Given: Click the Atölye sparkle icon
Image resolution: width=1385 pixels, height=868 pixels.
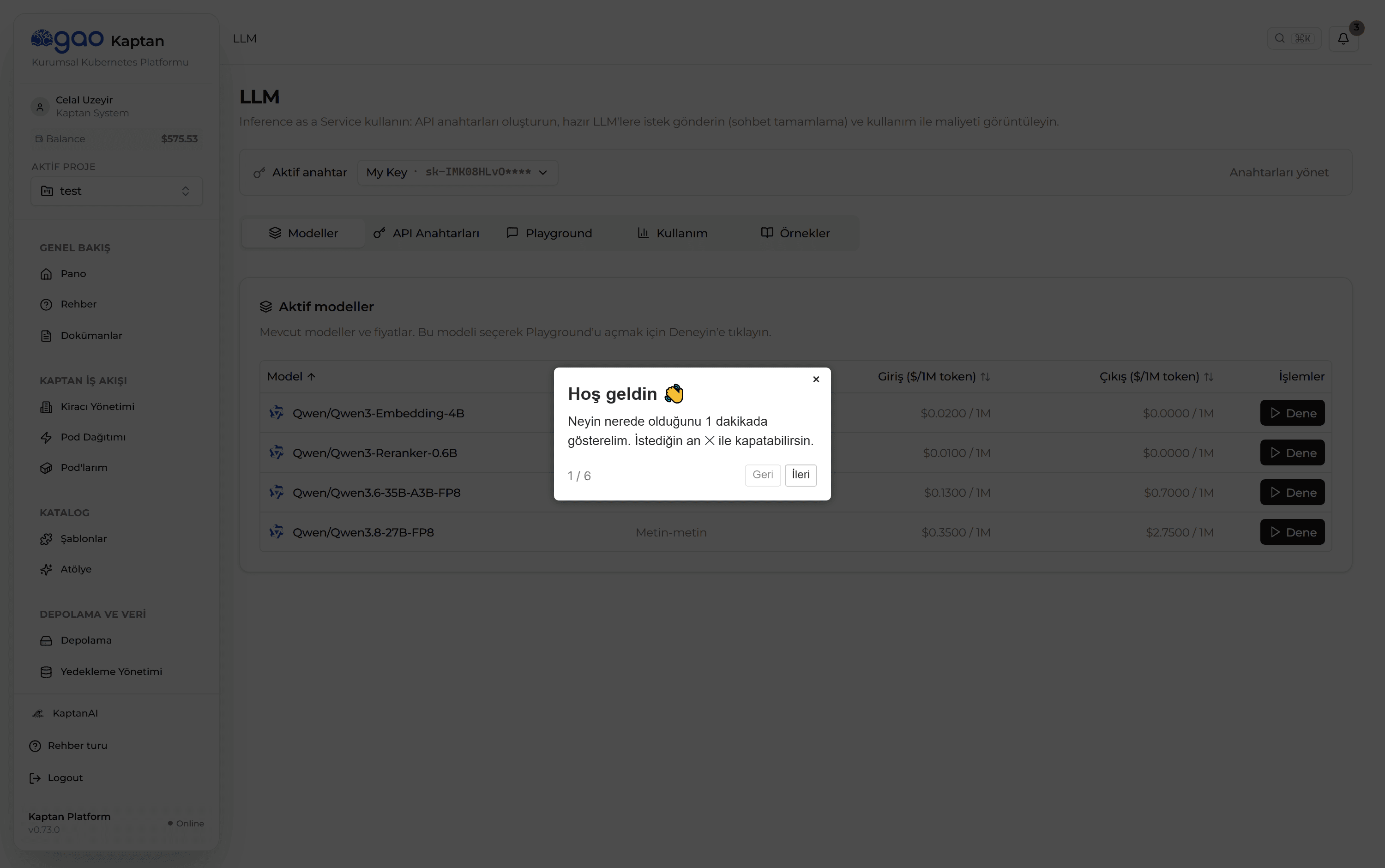Looking at the screenshot, I should [x=47, y=569].
